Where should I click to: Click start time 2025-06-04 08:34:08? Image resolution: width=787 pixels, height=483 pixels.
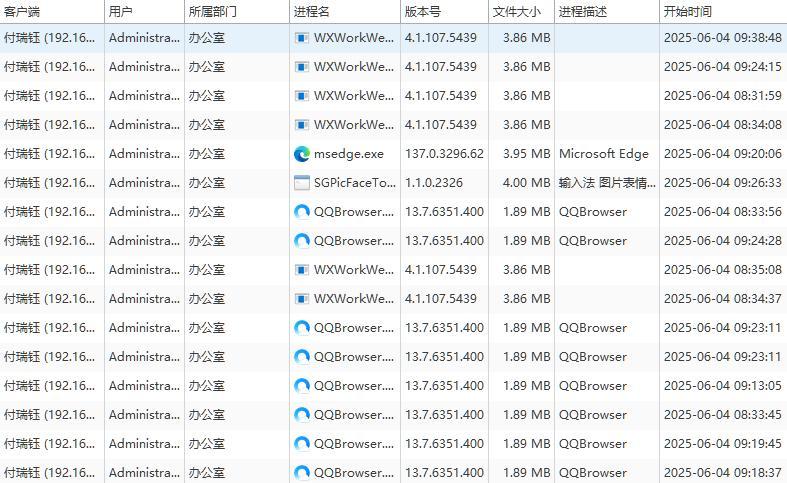pyautogui.click(x=723, y=125)
